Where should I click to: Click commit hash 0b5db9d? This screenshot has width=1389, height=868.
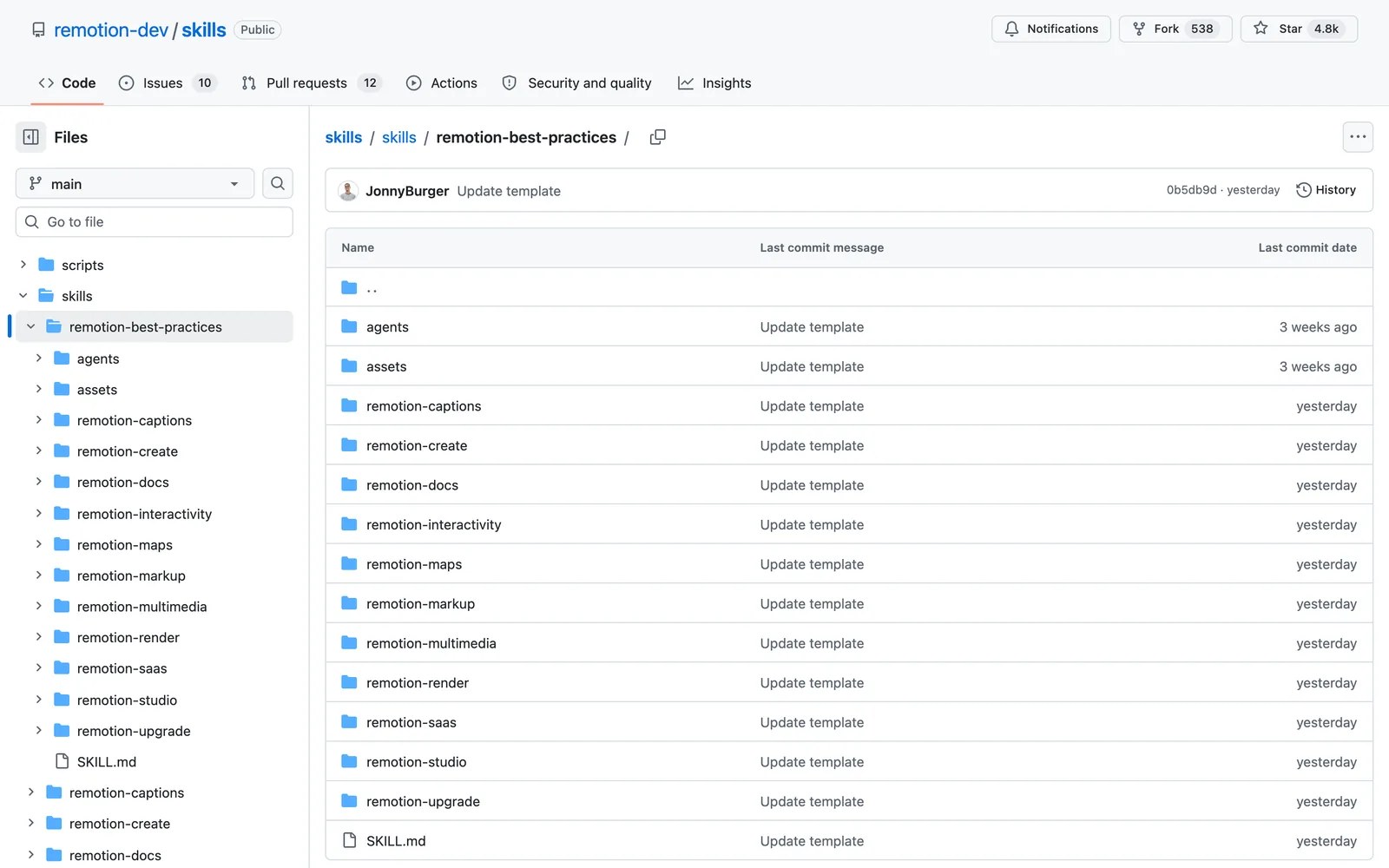[x=1191, y=190]
